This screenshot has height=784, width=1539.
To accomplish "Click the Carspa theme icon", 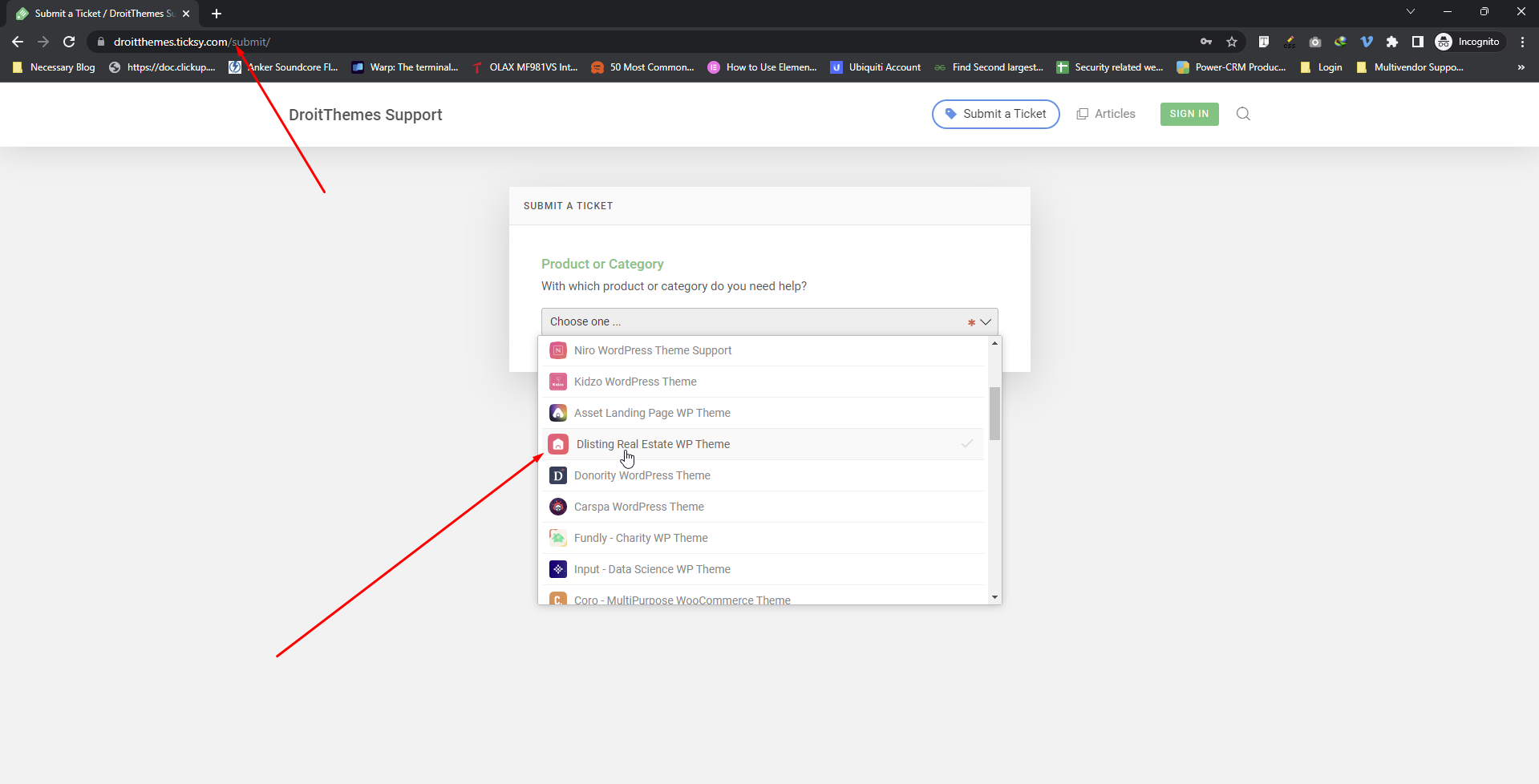I will click(558, 507).
